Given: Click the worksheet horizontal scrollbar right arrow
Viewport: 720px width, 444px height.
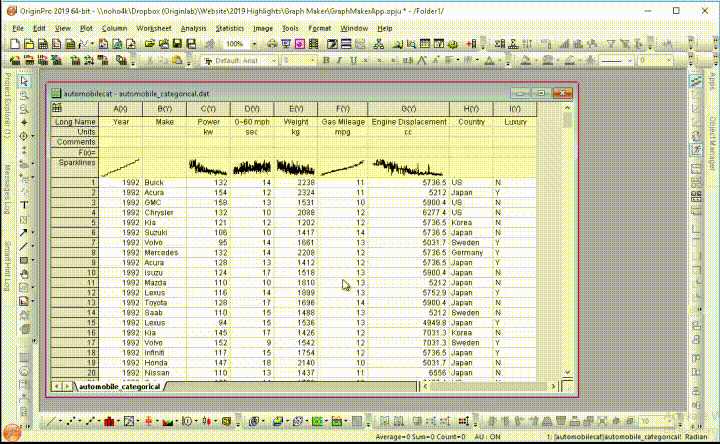Looking at the screenshot, I should click(x=553, y=387).
